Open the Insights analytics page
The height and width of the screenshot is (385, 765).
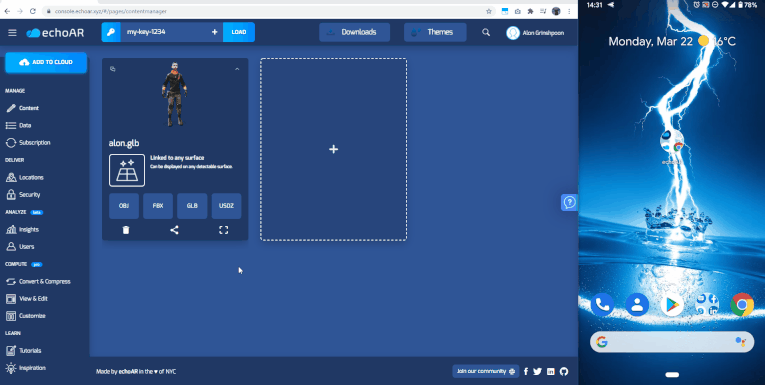pyautogui.click(x=22, y=229)
